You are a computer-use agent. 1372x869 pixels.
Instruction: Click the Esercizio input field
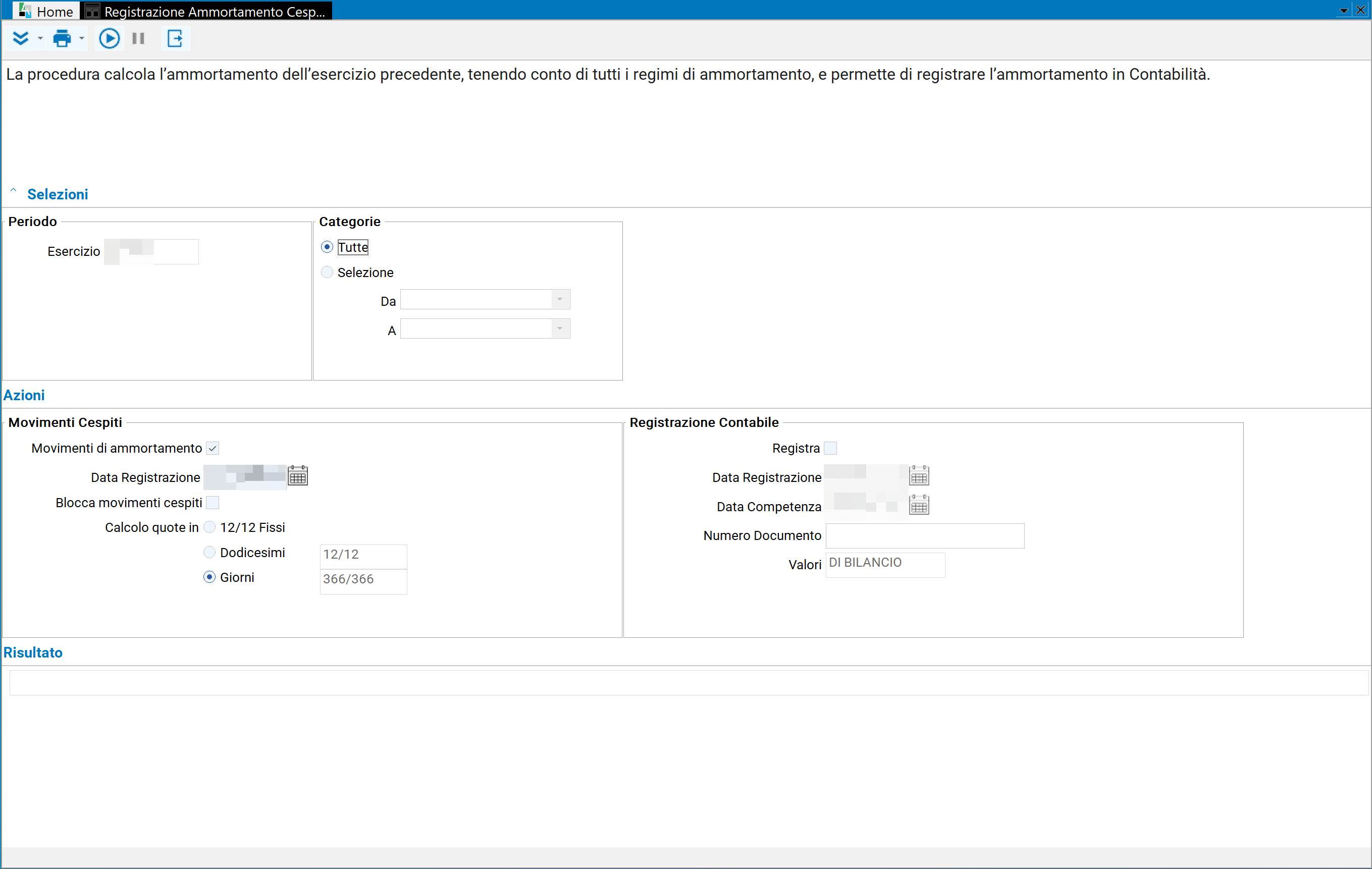tap(151, 251)
